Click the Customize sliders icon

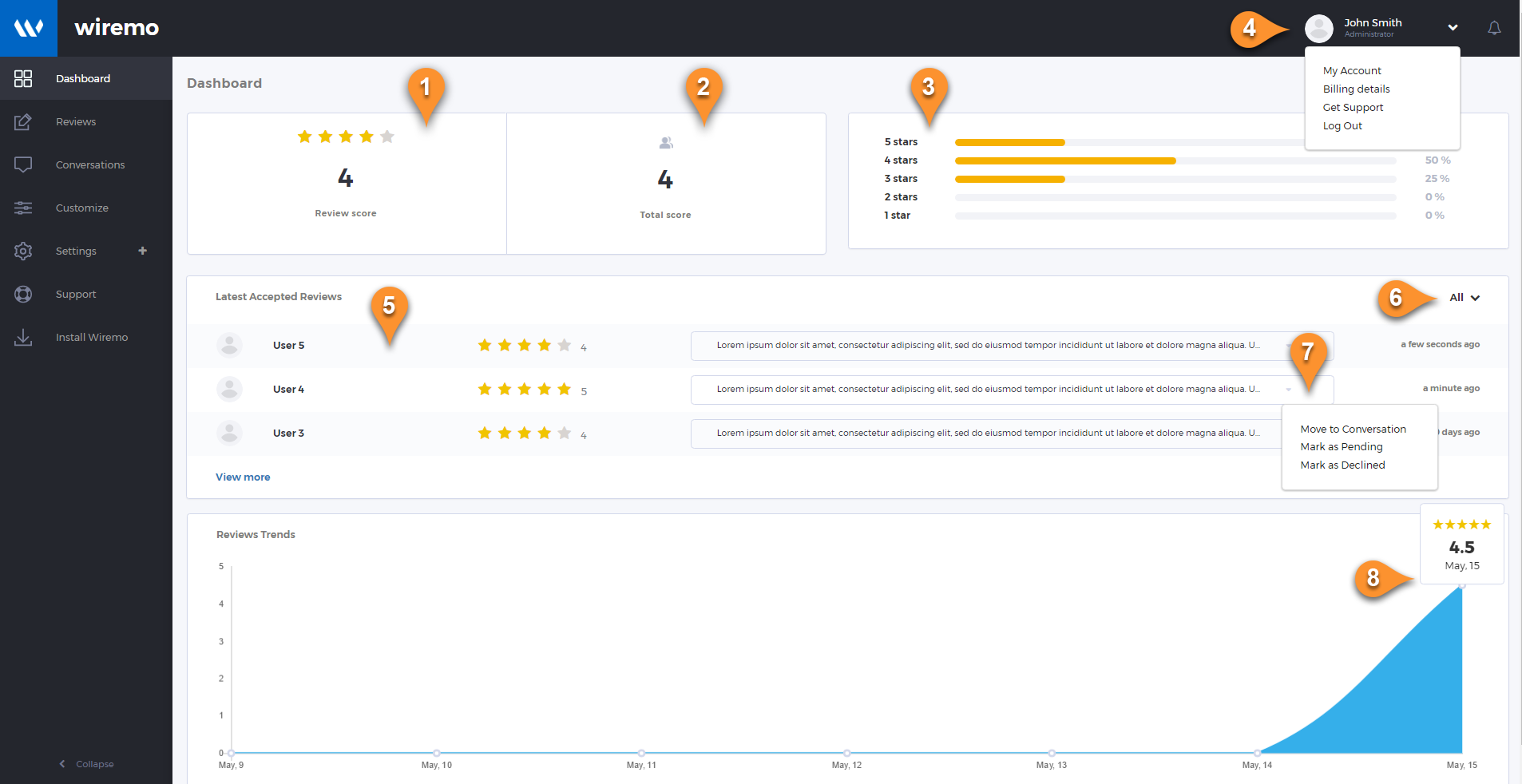tap(23, 208)
